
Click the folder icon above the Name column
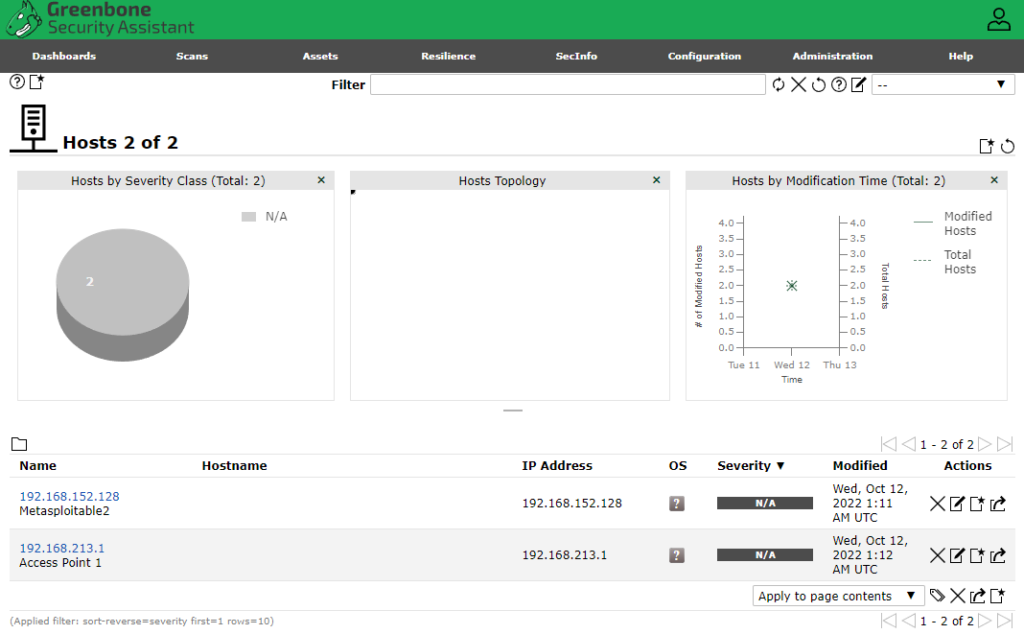(19, 445)
